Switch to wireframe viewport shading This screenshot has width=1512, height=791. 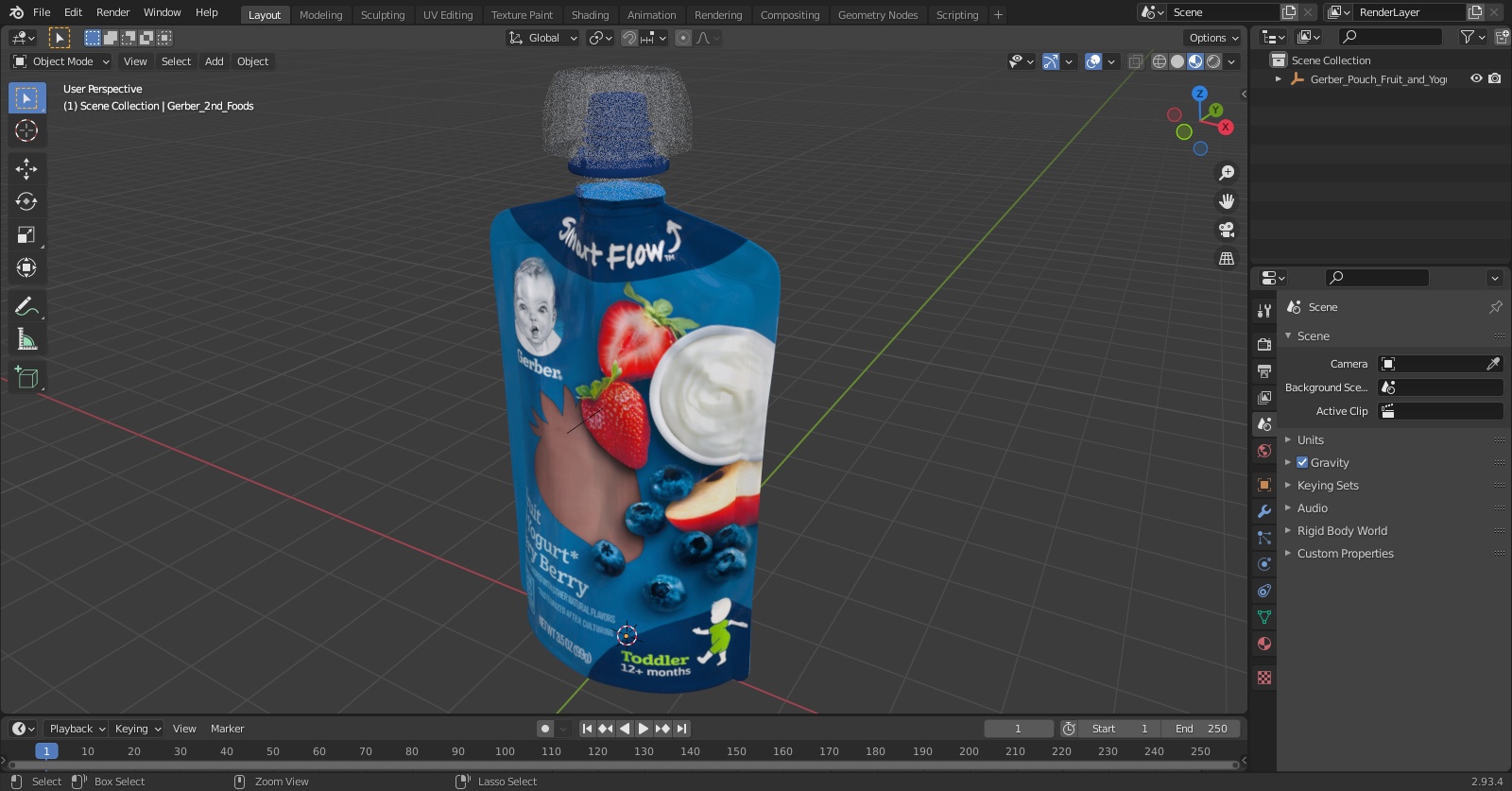pos(1160,61)
